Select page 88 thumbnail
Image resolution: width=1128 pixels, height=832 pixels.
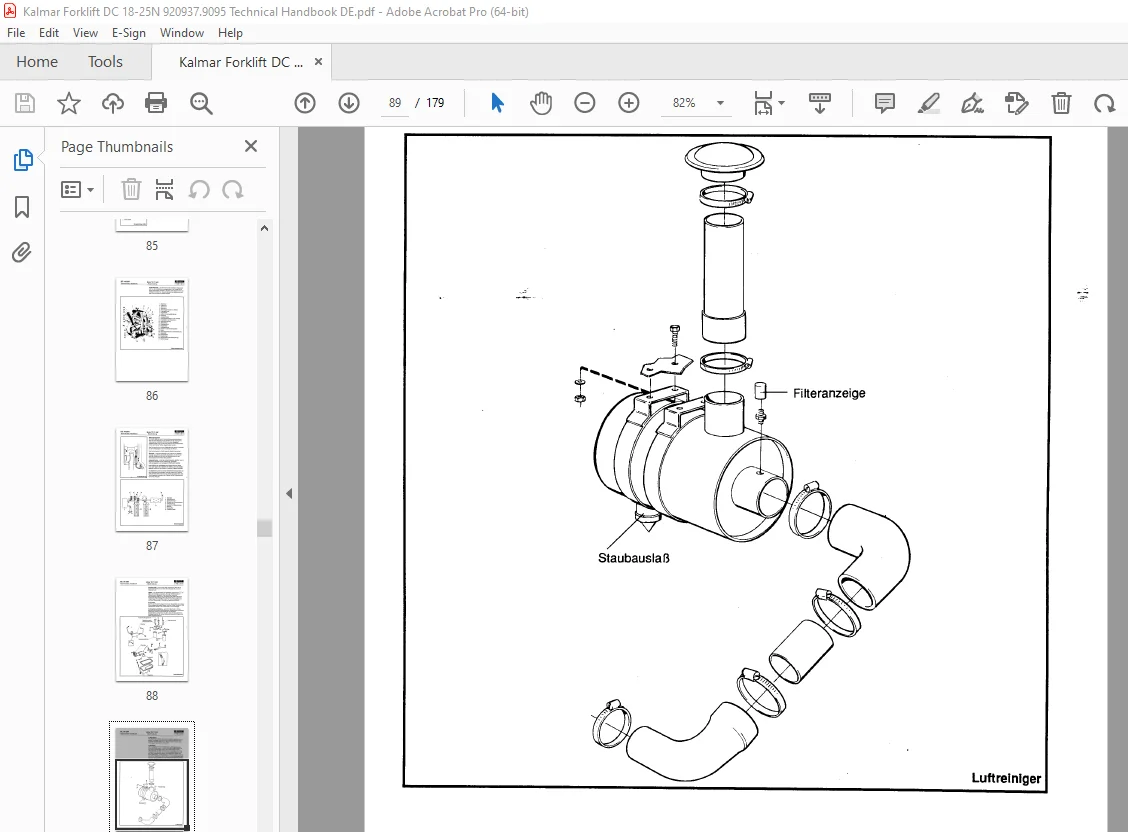click(x=152, y=629)
